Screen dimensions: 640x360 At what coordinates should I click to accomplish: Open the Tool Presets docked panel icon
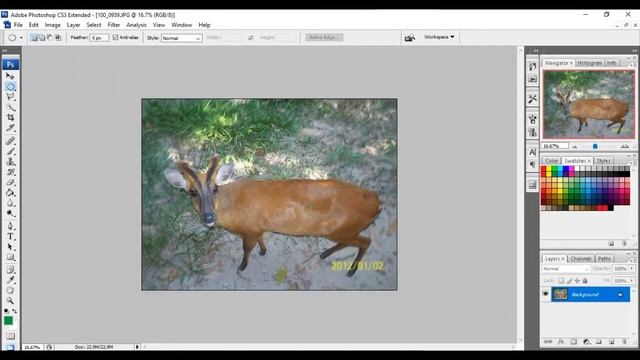[532, 99]
